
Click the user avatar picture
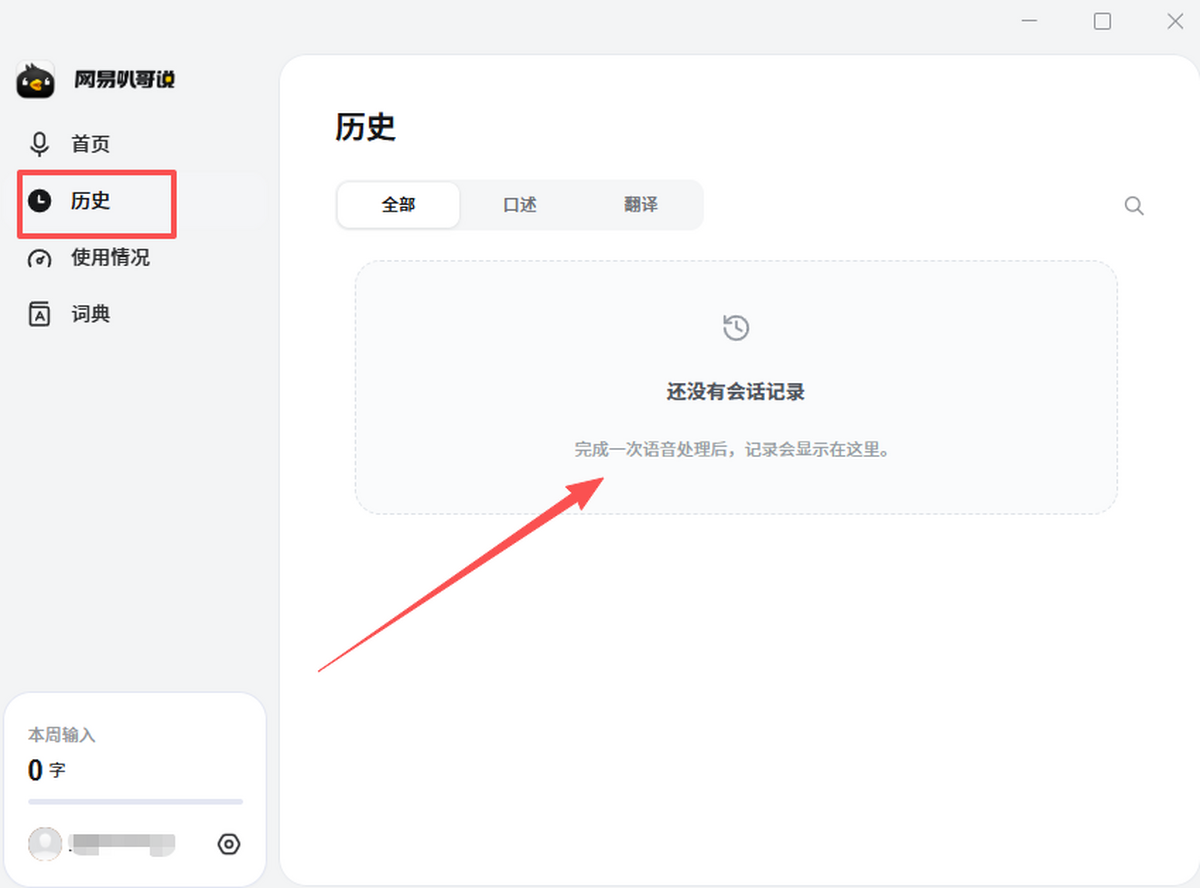[x=45, y=844]
